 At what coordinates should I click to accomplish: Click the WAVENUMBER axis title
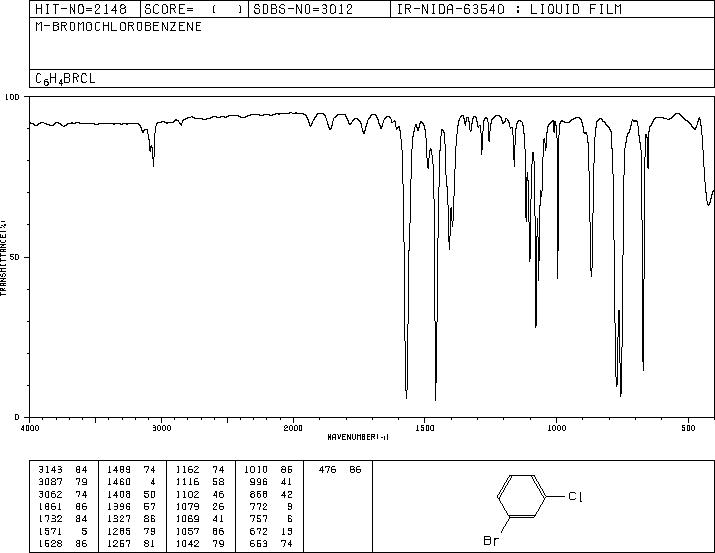coord(358,437)
